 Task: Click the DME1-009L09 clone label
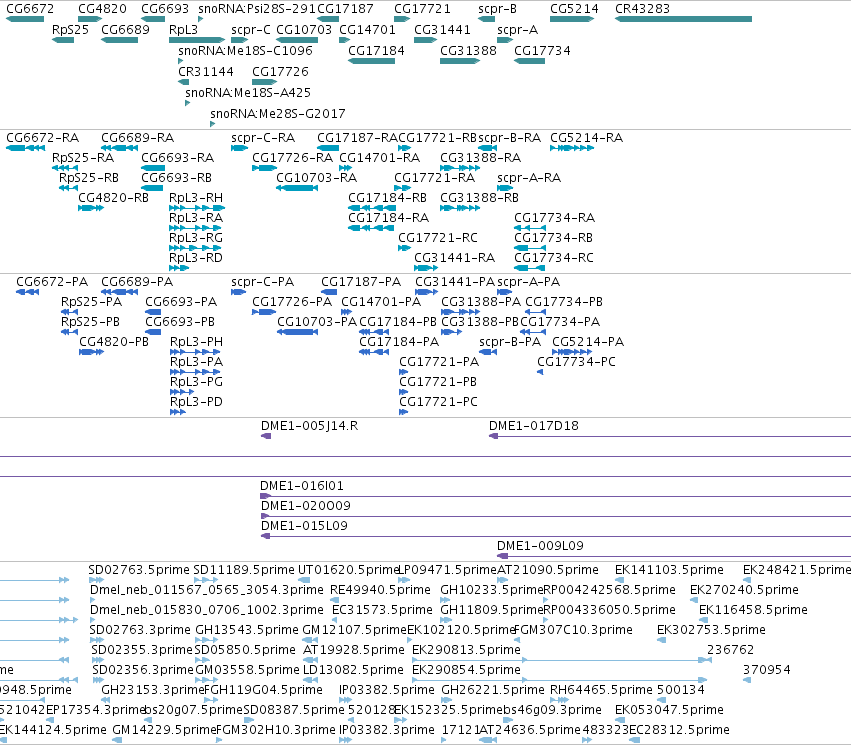coord(541,546)
